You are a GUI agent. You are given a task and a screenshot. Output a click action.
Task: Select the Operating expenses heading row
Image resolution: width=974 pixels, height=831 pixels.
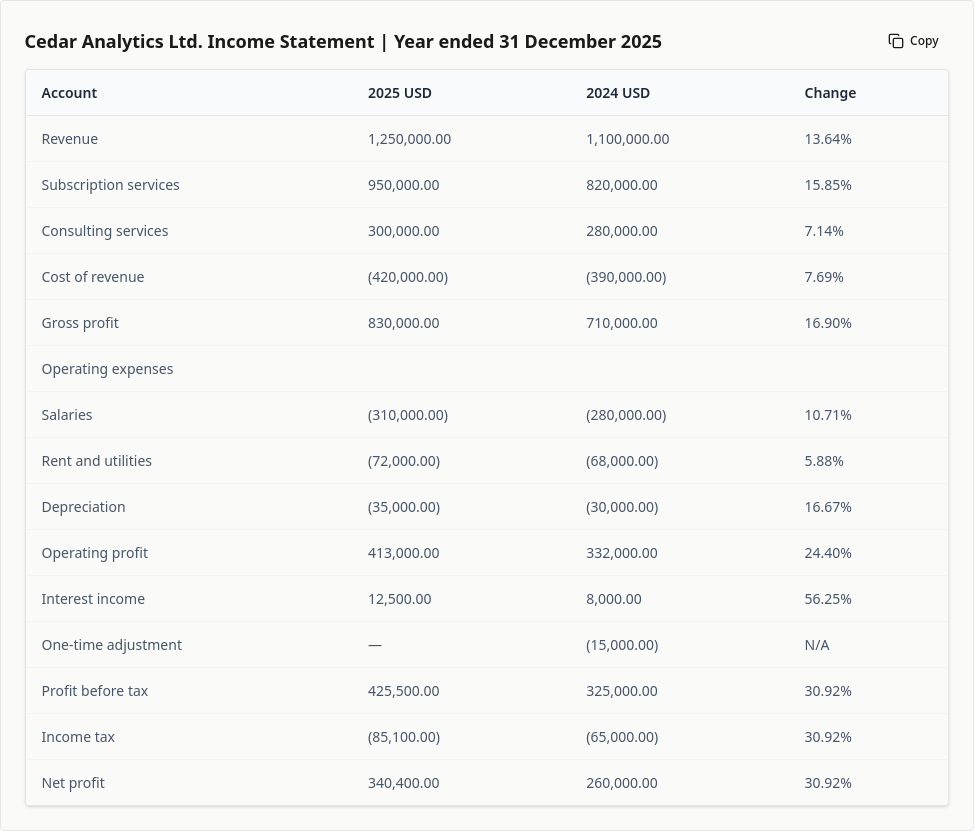click(x=487, y=369)
